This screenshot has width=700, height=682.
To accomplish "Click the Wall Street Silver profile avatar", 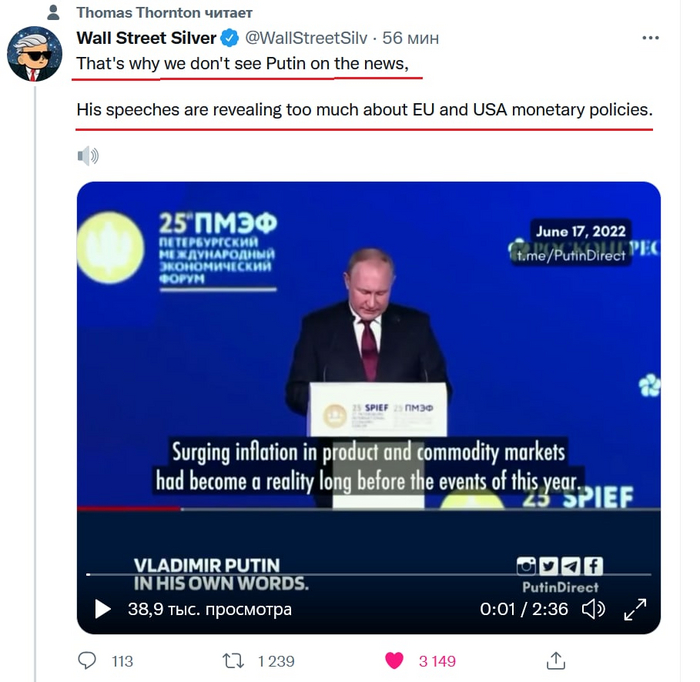I will (x=34, y=54).
